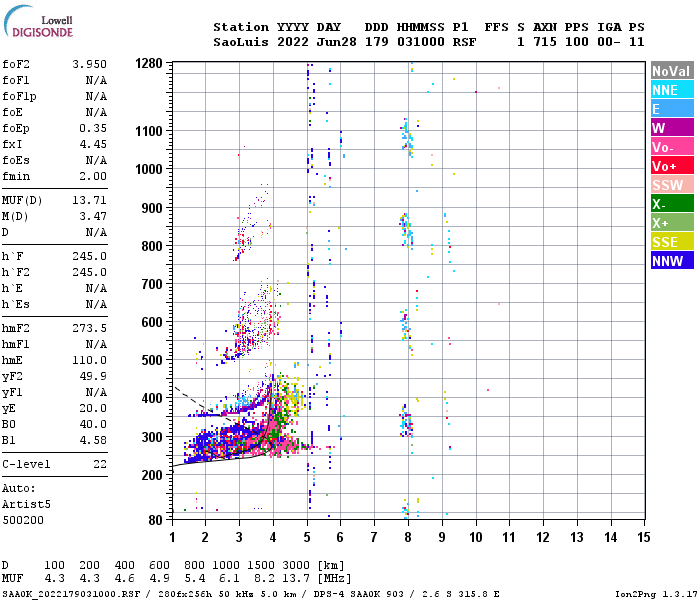Click the time stamp 031000
The image size is (700, 600).
pyautogui.click(x=421, y=42)
